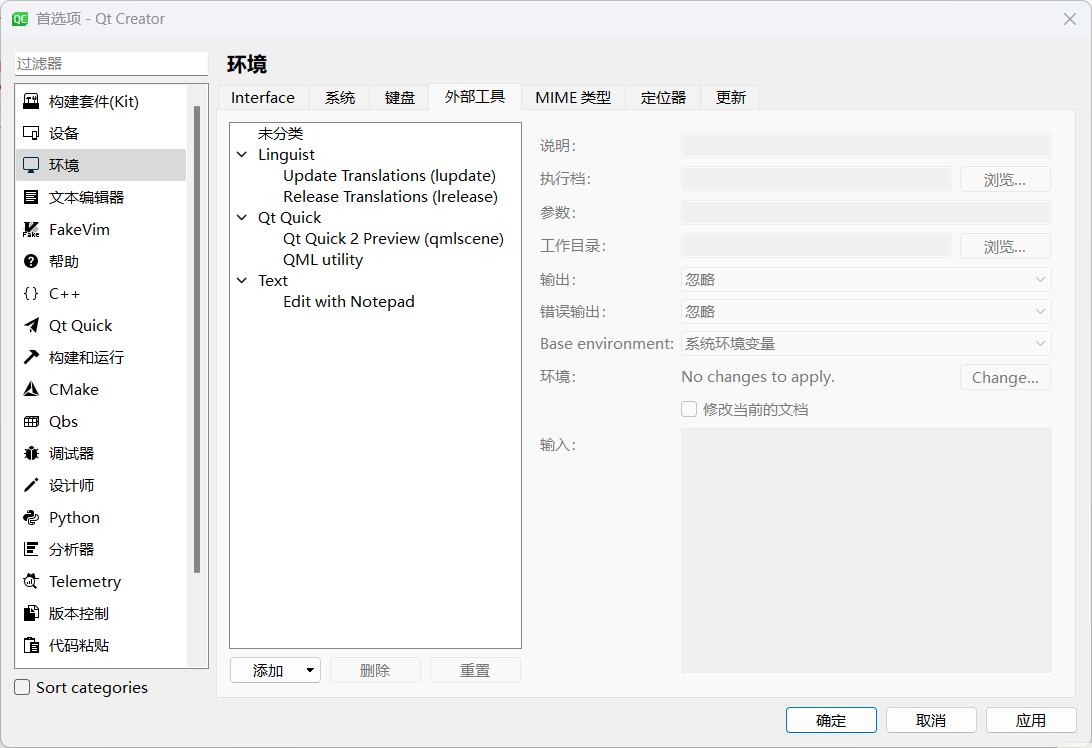Click the 重置 button
Viewport: 1092px width, 748px height.
point(475,670)
